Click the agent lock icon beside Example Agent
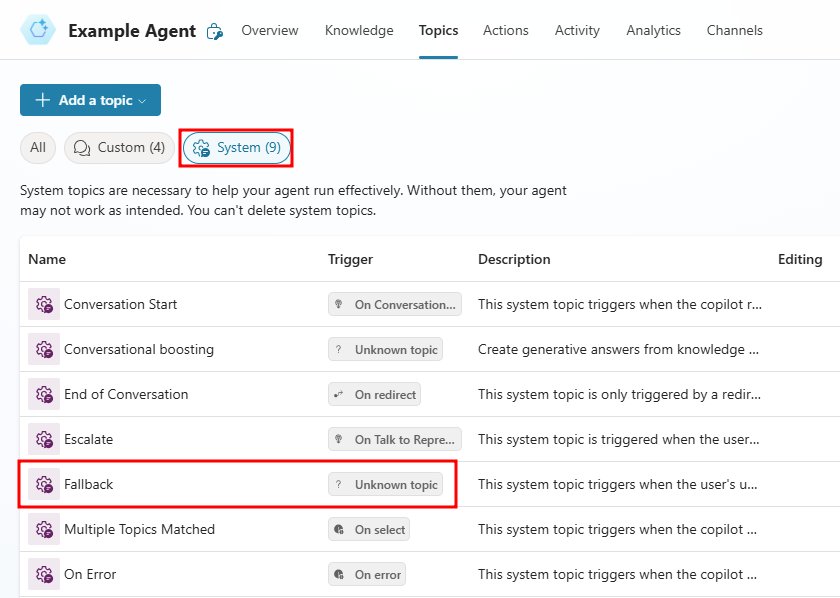Screen dimensions: 840x598 click(215, 31)
